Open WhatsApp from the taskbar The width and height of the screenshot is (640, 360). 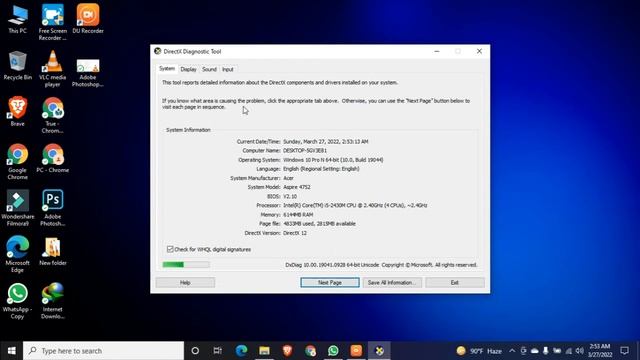(x=333, y=351)
